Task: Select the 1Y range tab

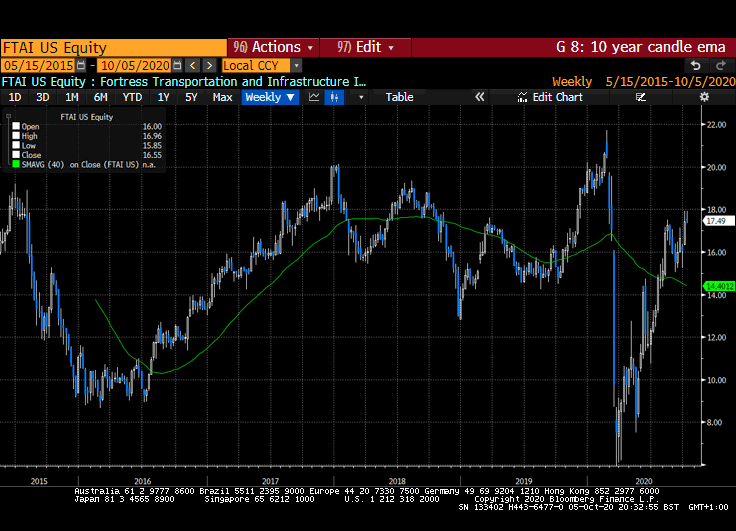Action: pos(163,97)
